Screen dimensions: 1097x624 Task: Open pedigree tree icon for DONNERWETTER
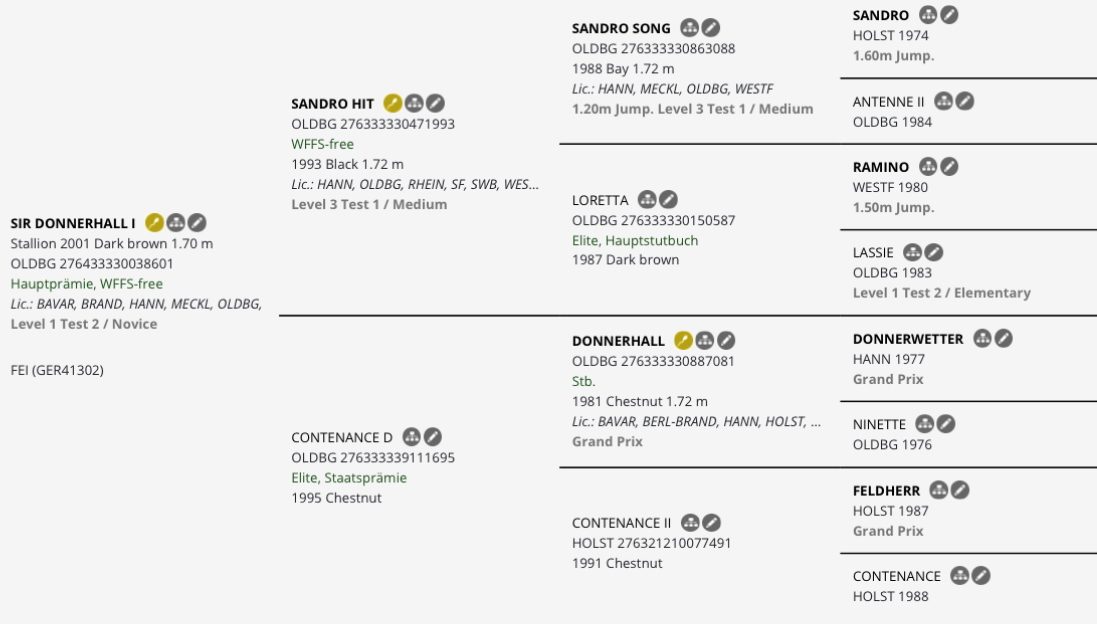coord(983,339)
